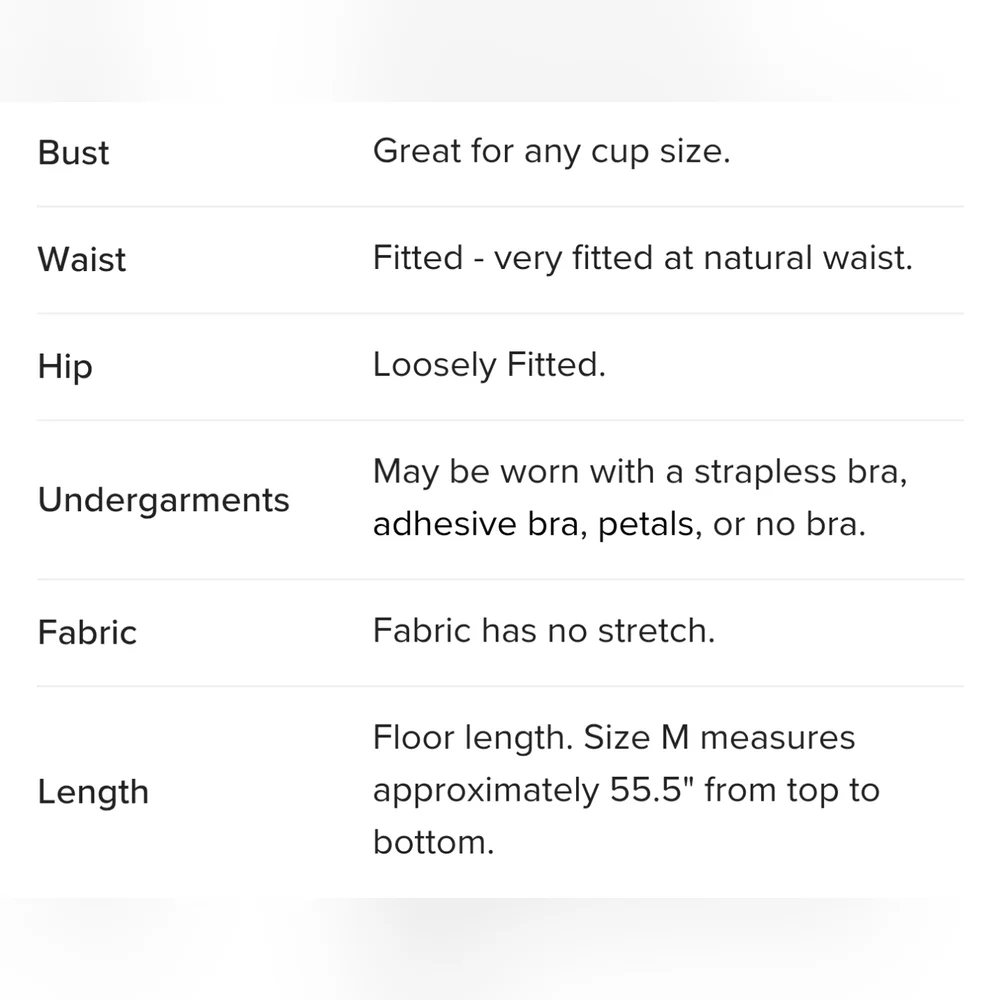Image resolution: width=1000 pixels, height=1000 pixels.
Task: Select the Fabric row label
Action: pyautogui.click(x=87, y=633)
